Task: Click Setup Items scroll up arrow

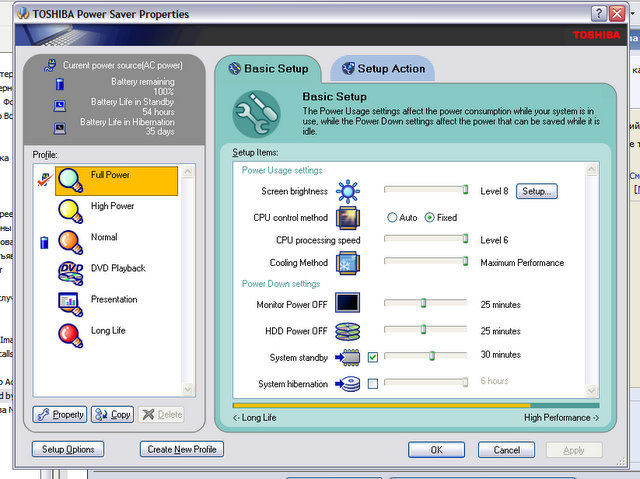Action: [x=591, y=169]
